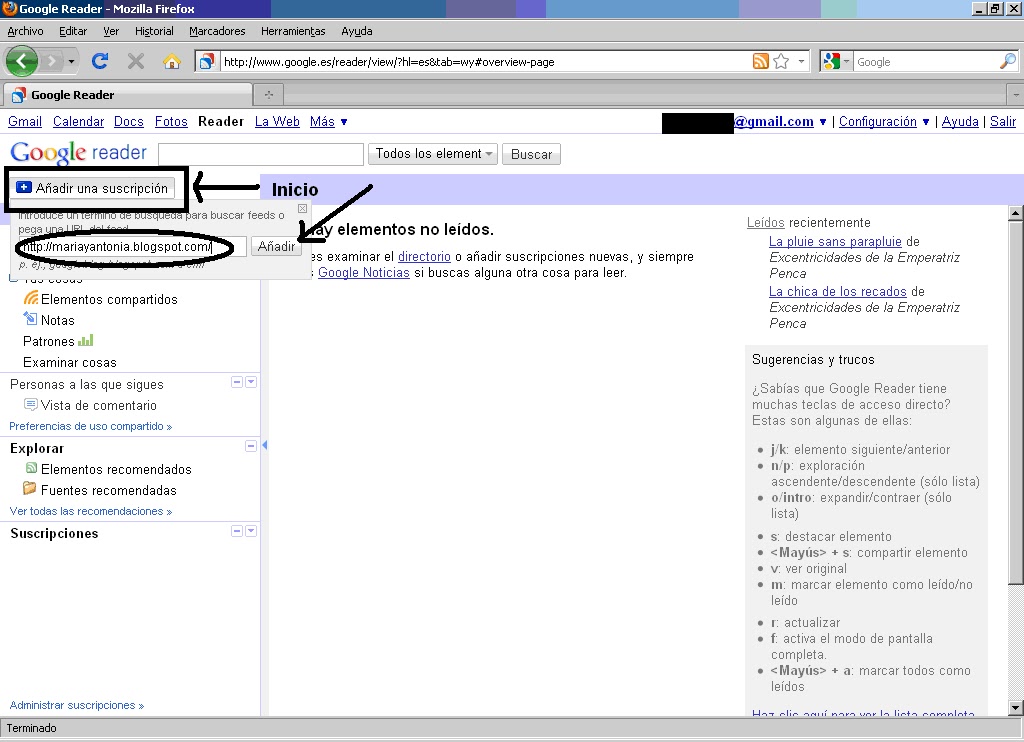Open the Marcadores menu
The height and width of the screenshot is (742, 1024).
coord(217,31)
